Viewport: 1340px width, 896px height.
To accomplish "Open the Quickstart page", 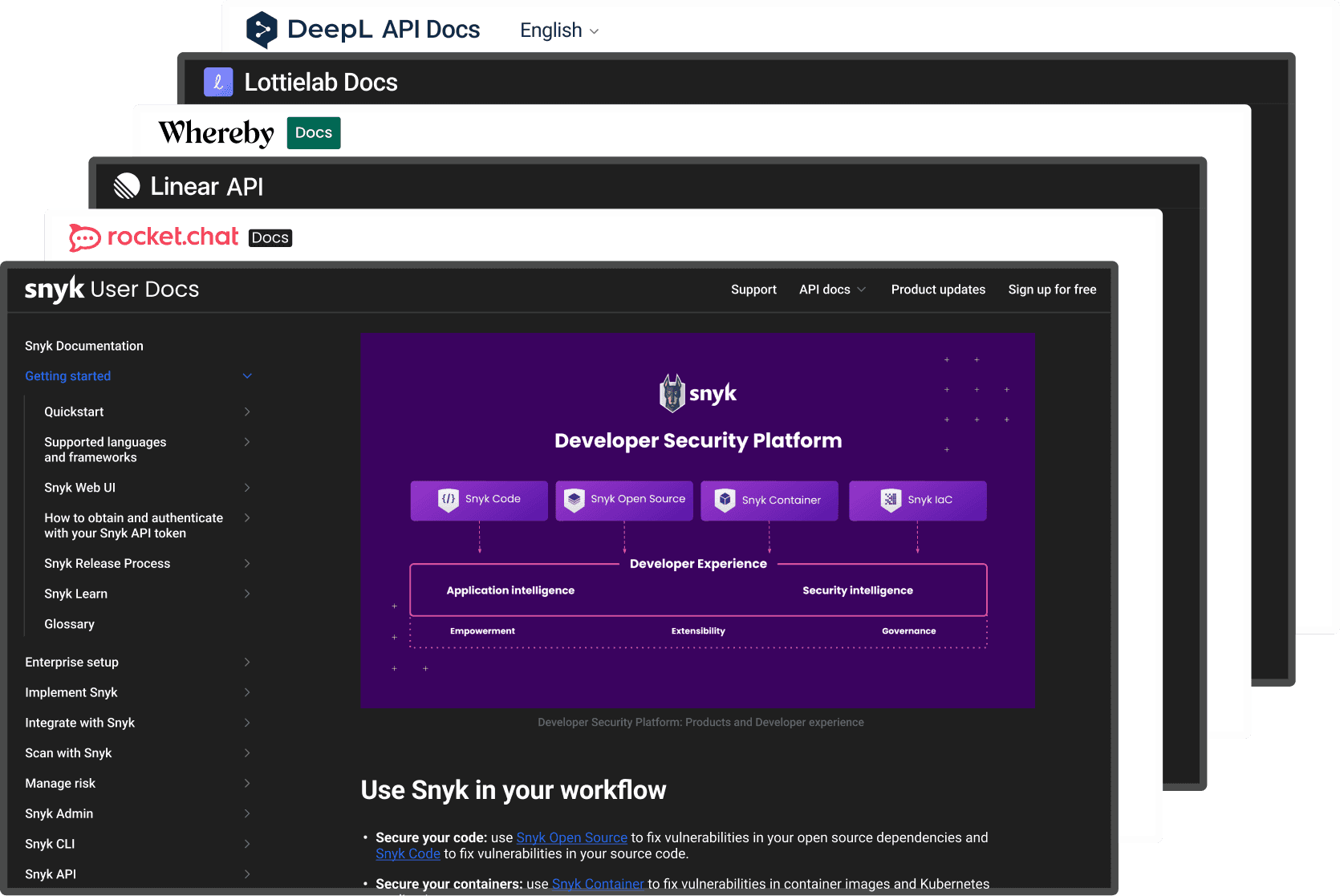I will click(74, 412).
